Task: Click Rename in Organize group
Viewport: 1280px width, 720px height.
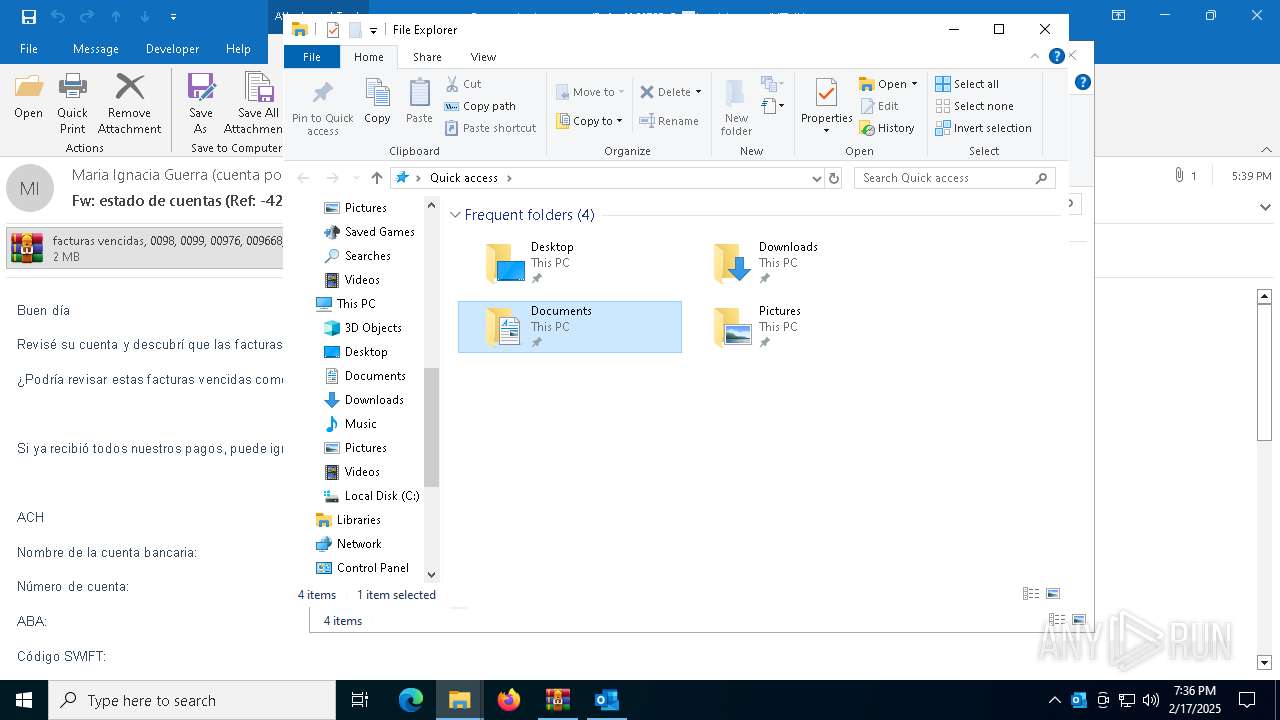Action: pos(669,121)
